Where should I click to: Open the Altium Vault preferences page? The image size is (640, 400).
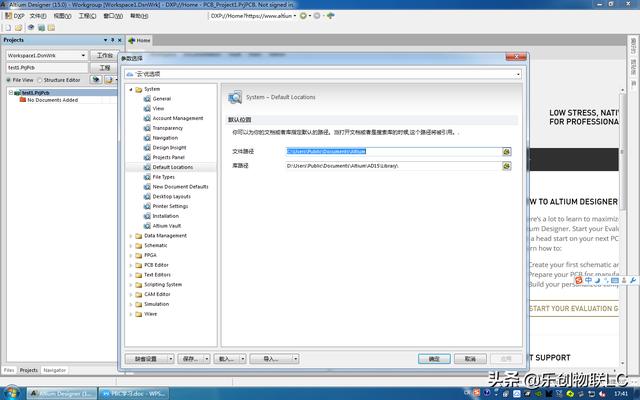pos(167,226)
